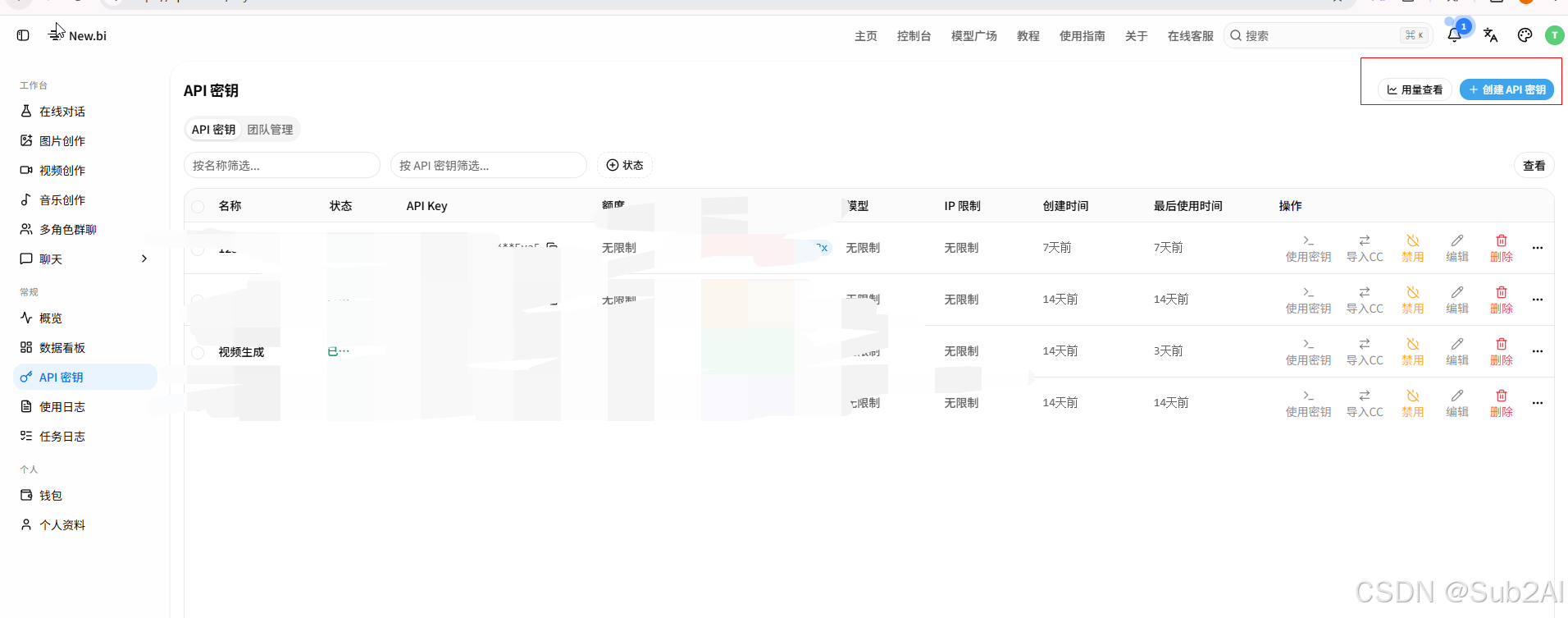Click 删除 in the row created 7天前

click(1501, 248)
